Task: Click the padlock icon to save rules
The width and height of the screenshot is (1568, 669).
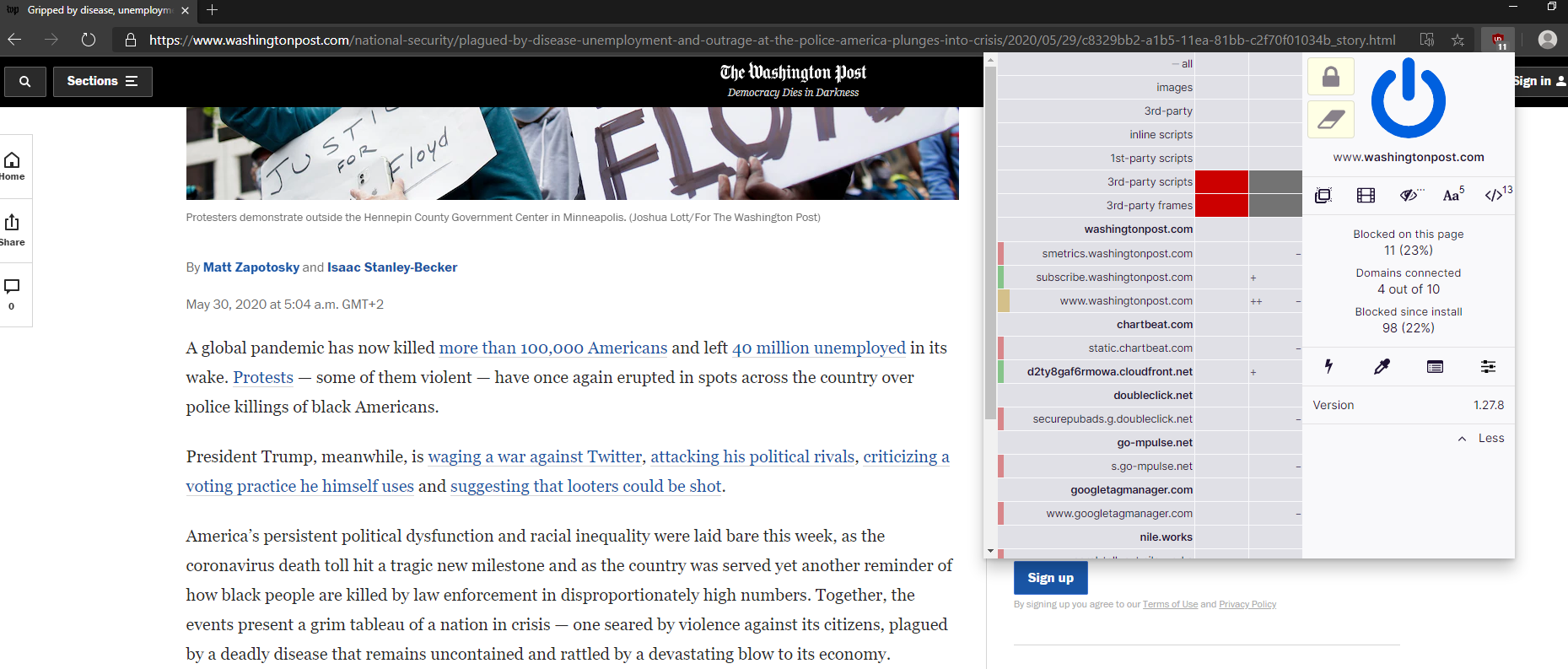Action: point(1331,77)
